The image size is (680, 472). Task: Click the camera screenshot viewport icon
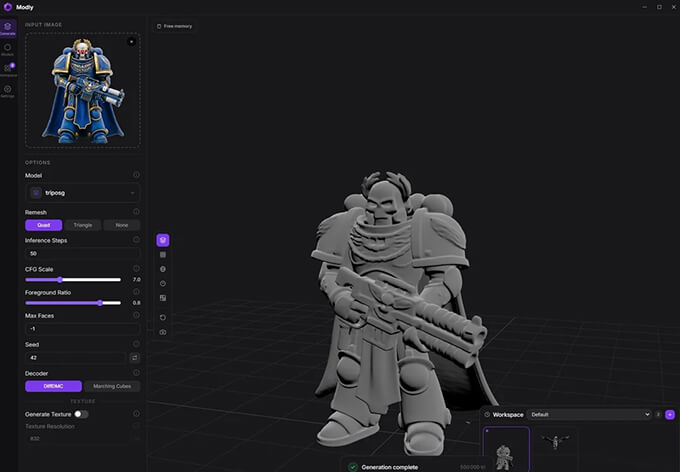(163, 332)
